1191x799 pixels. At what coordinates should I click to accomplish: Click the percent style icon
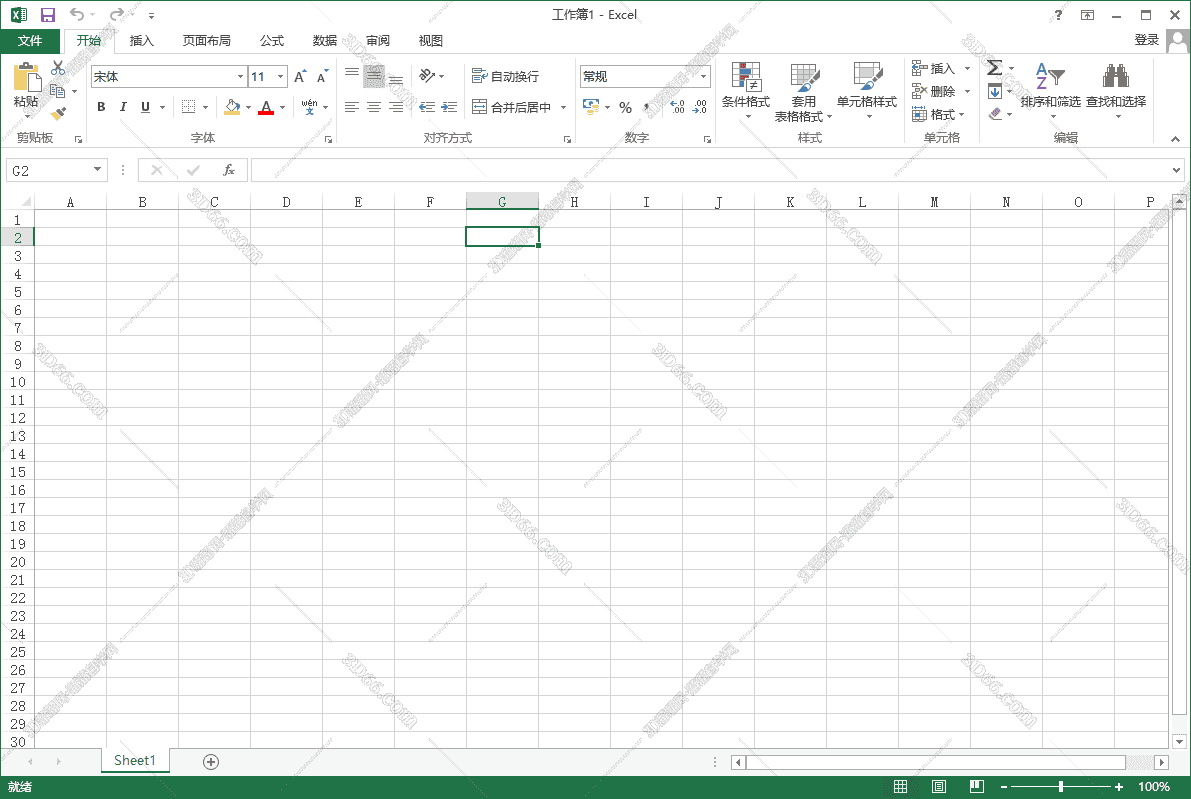point(624,107)
